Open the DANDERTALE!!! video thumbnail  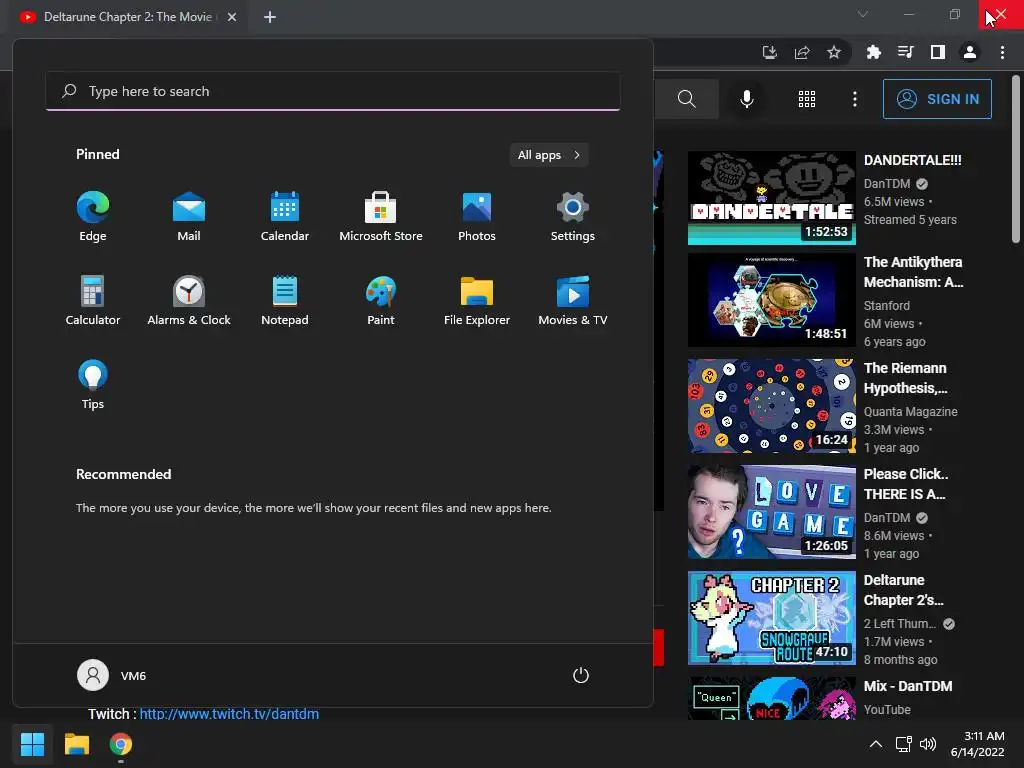point(772,198)
